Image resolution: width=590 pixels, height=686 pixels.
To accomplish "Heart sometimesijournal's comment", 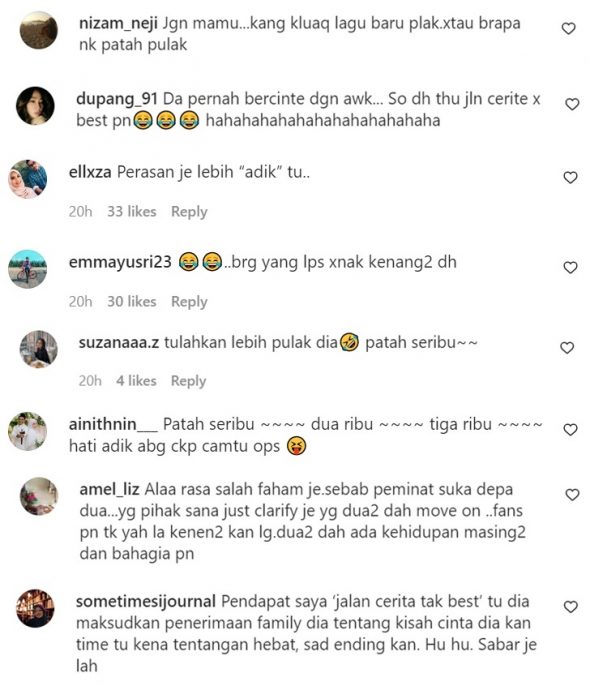I will [570, 607].
